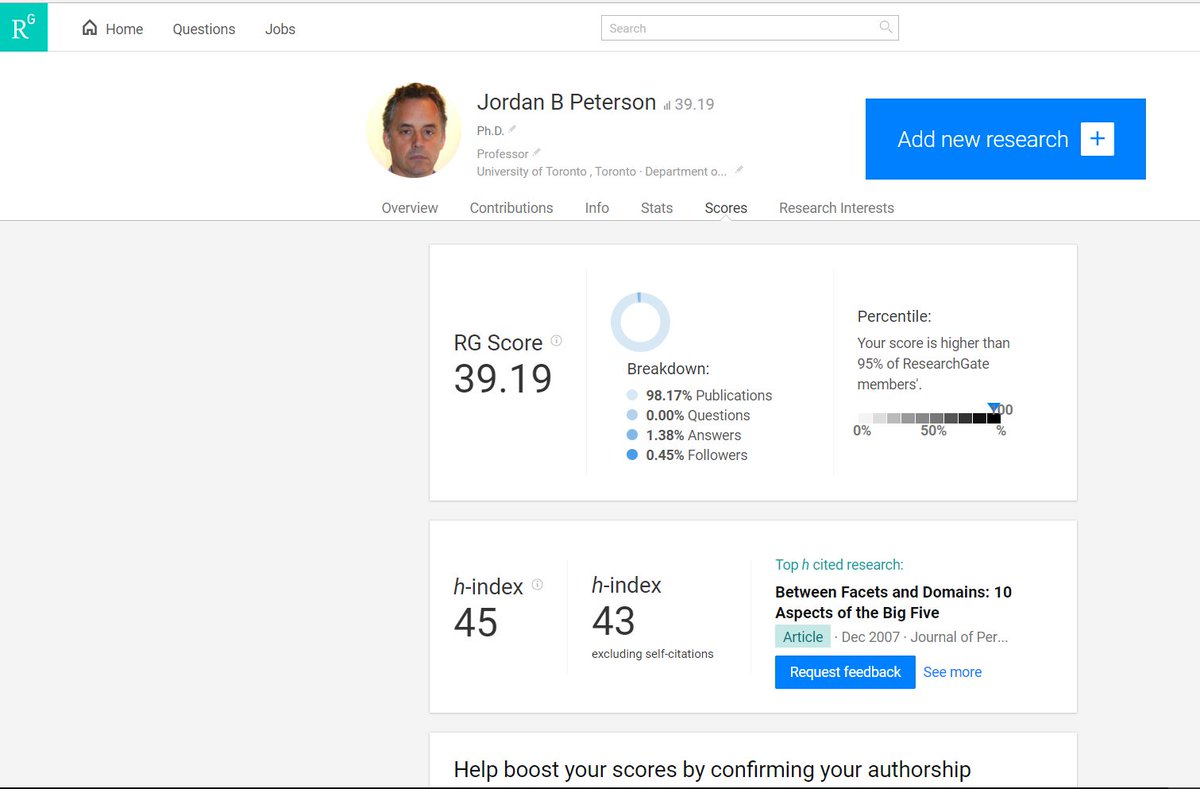Click the 0.45% Followers breakdown entry
The width and height of the screenshot is (1200, 789).
[697, 455]
